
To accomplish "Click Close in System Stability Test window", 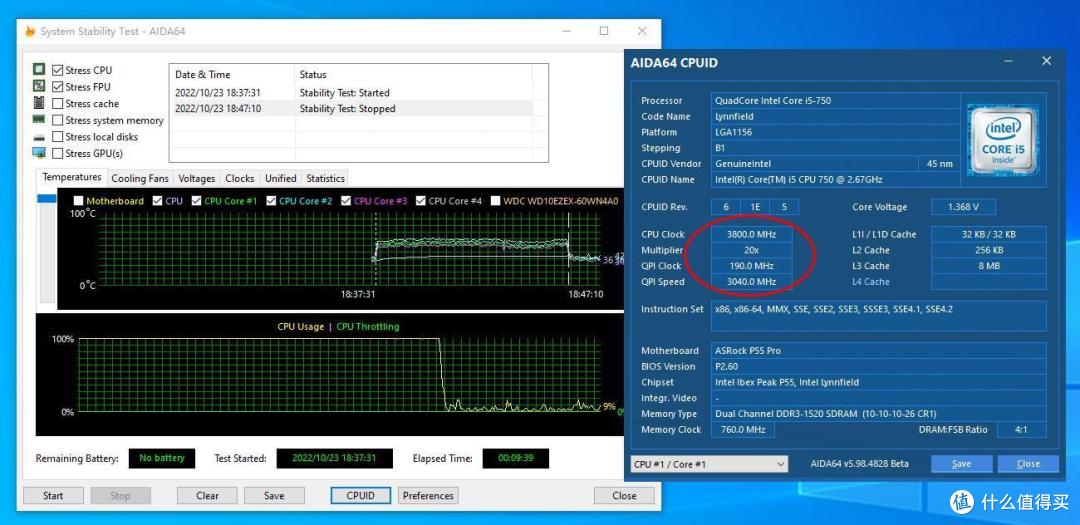I will 624,495.
